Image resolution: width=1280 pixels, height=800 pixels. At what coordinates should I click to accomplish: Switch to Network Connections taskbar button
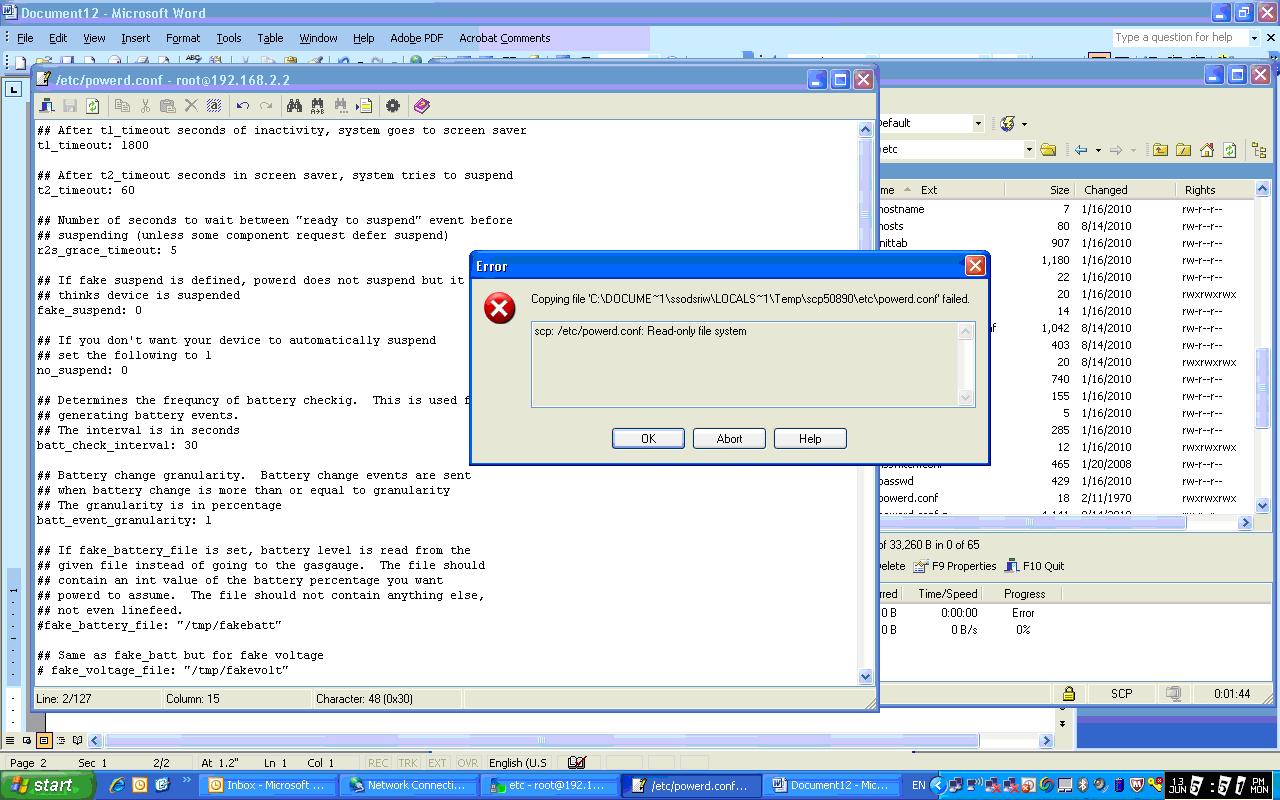coord(409,785)
